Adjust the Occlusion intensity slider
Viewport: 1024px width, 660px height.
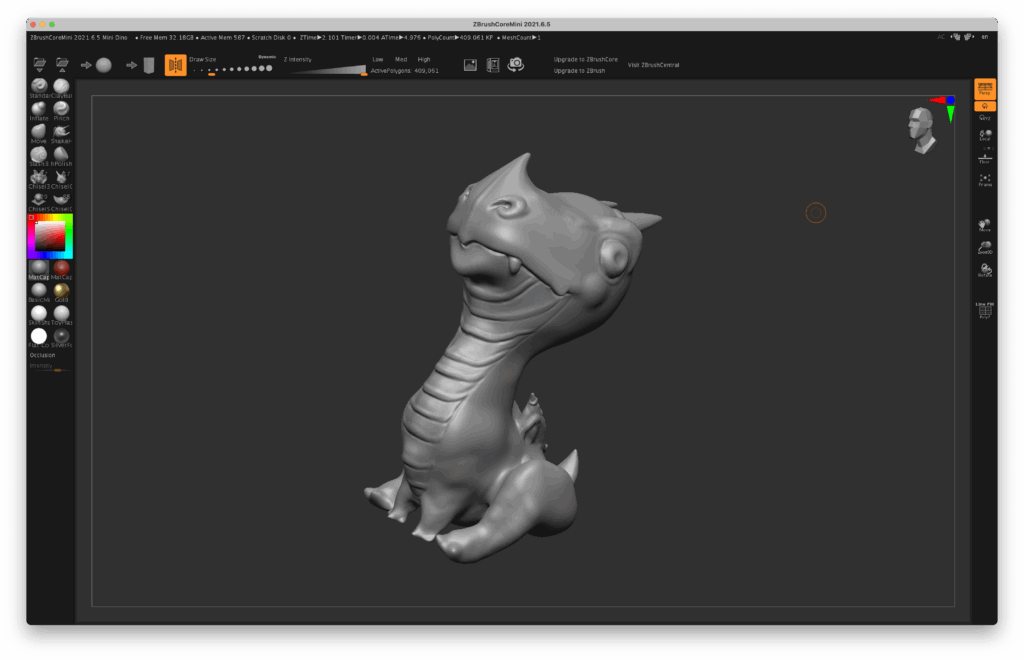(x=50, y=368)
